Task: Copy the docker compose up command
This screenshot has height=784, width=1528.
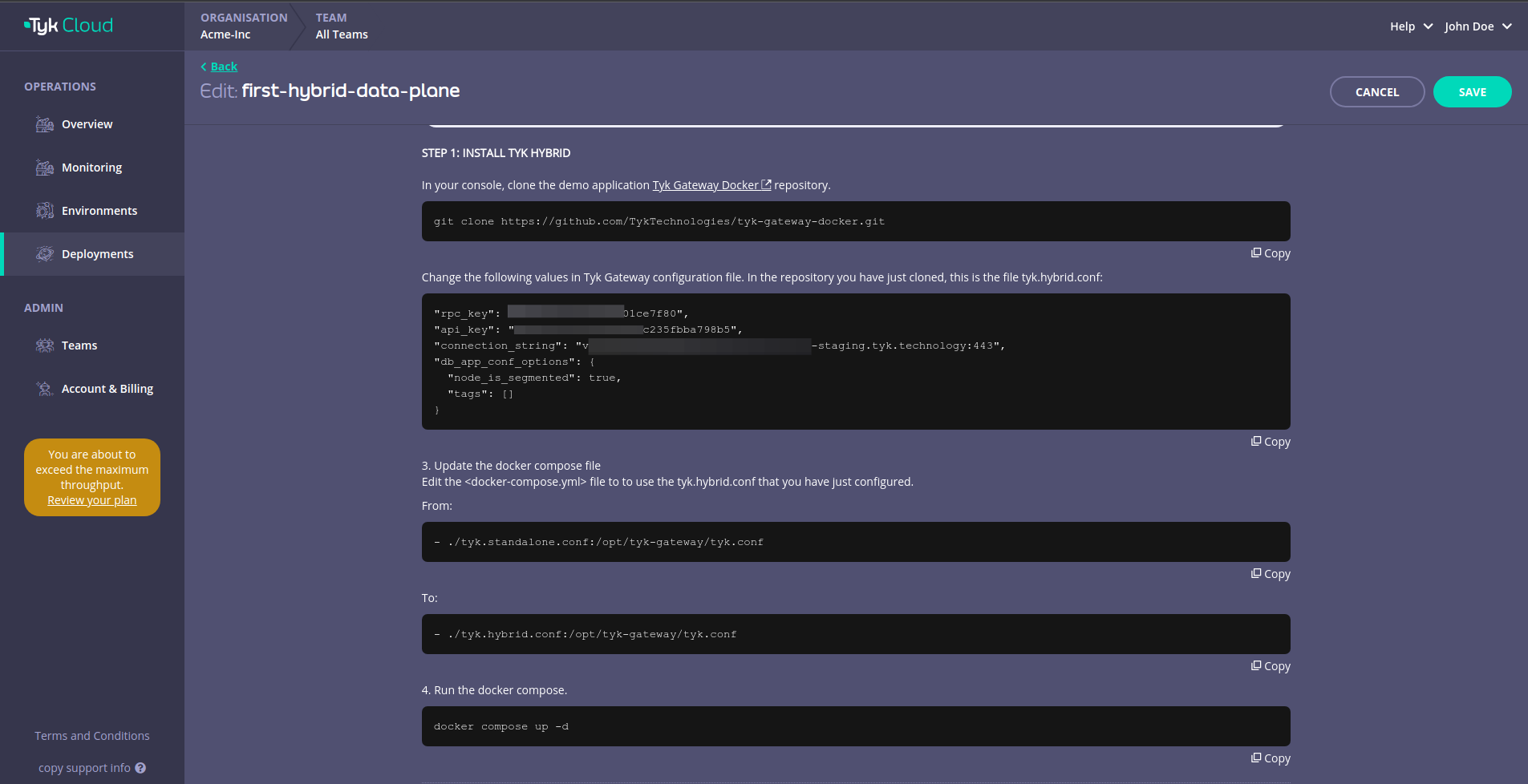Action: click(1271, 758)
